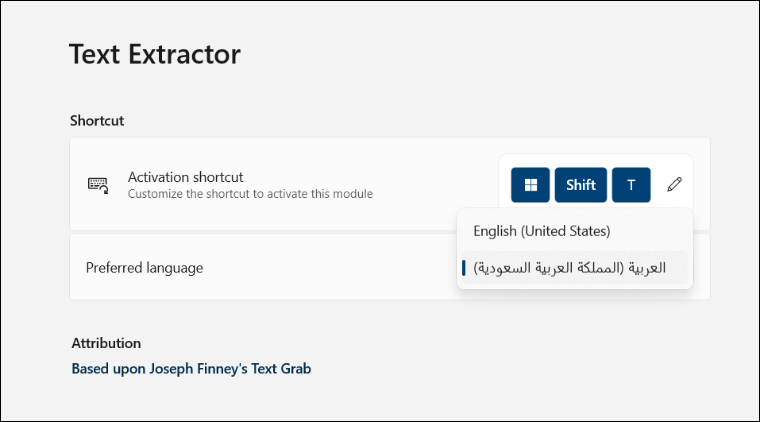Viewport: 760px width, 422px height.
Task: Click the Text Extractor page title
Action: (155, 54)
